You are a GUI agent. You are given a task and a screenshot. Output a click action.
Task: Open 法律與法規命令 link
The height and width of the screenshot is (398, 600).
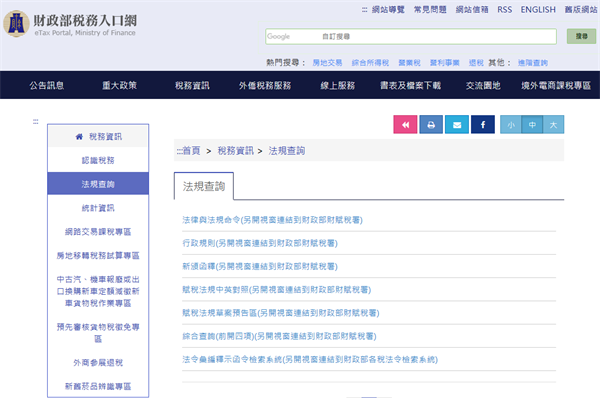272,220
